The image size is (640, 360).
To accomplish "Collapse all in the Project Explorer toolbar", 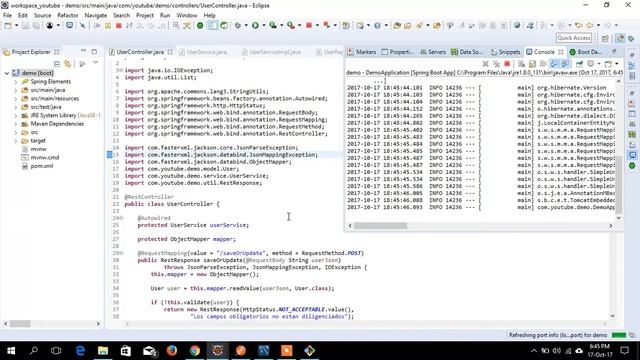I will point(57,64).
